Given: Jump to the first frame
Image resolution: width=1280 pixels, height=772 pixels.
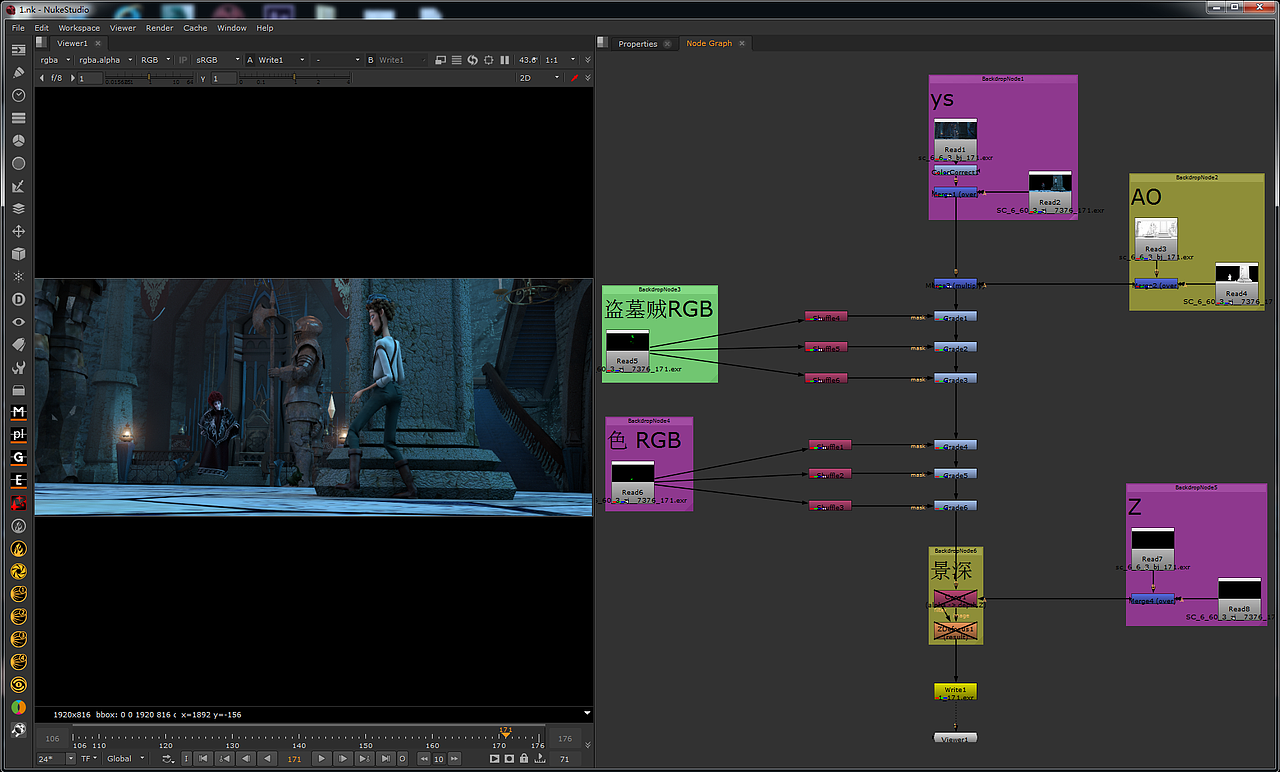Looking at the screenshot, I should pyautogui.click(x=203, y=759).
